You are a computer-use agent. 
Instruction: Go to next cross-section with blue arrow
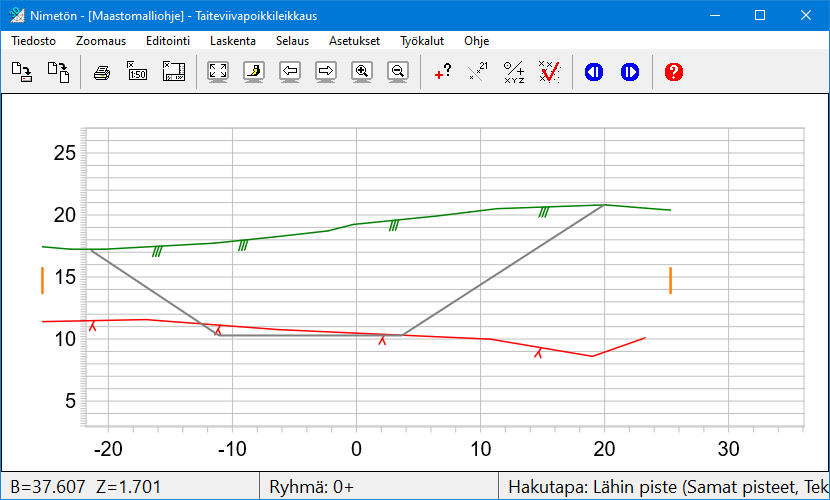[629, 72]
